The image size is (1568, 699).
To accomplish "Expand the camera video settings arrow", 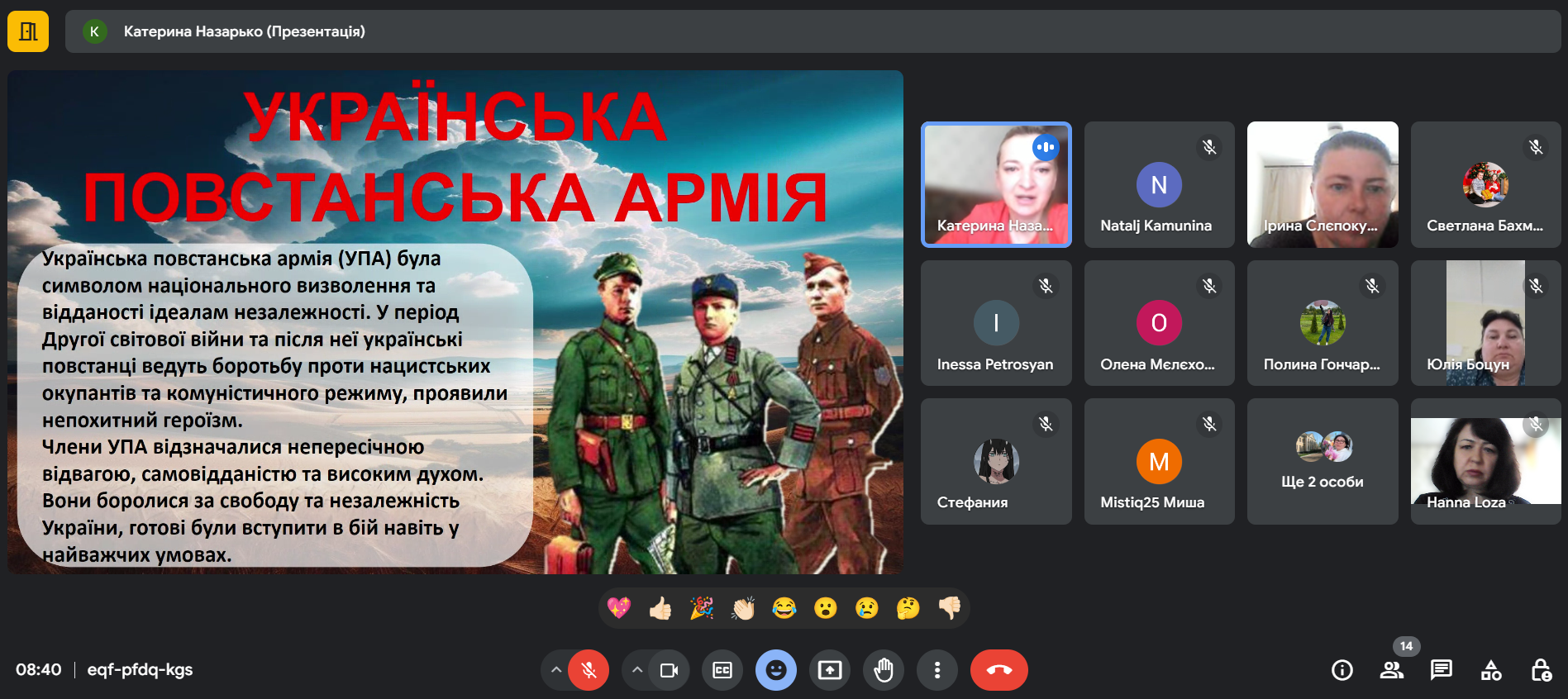I will (x=637, y=670).
